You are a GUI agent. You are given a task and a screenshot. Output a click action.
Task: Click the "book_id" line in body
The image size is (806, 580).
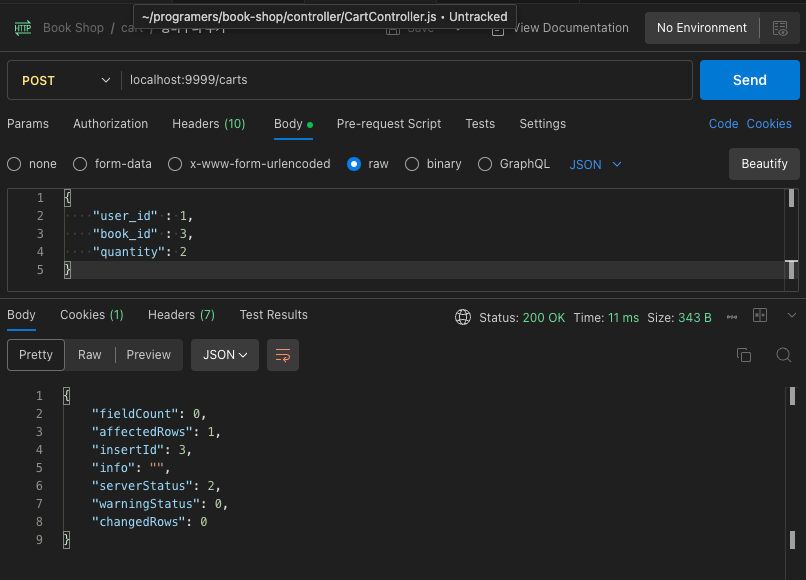pyautogui.click(x=142, y=234)
